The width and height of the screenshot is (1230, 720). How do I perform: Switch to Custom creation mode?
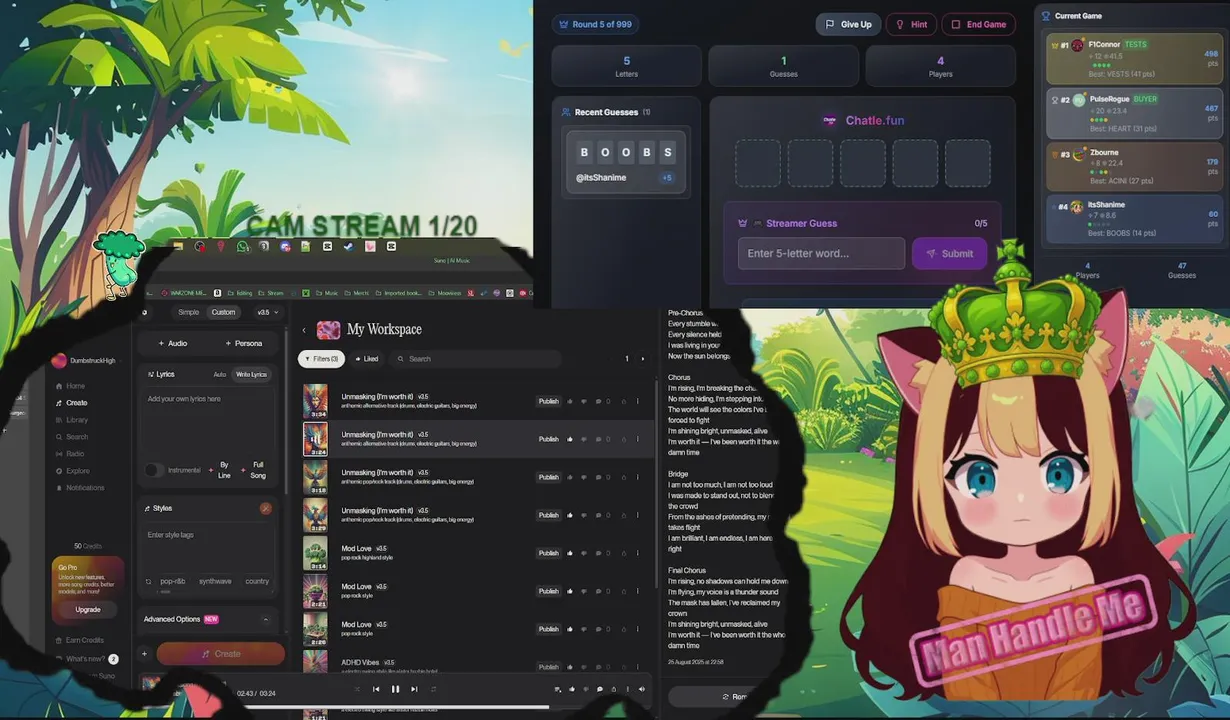coord(223,312)
